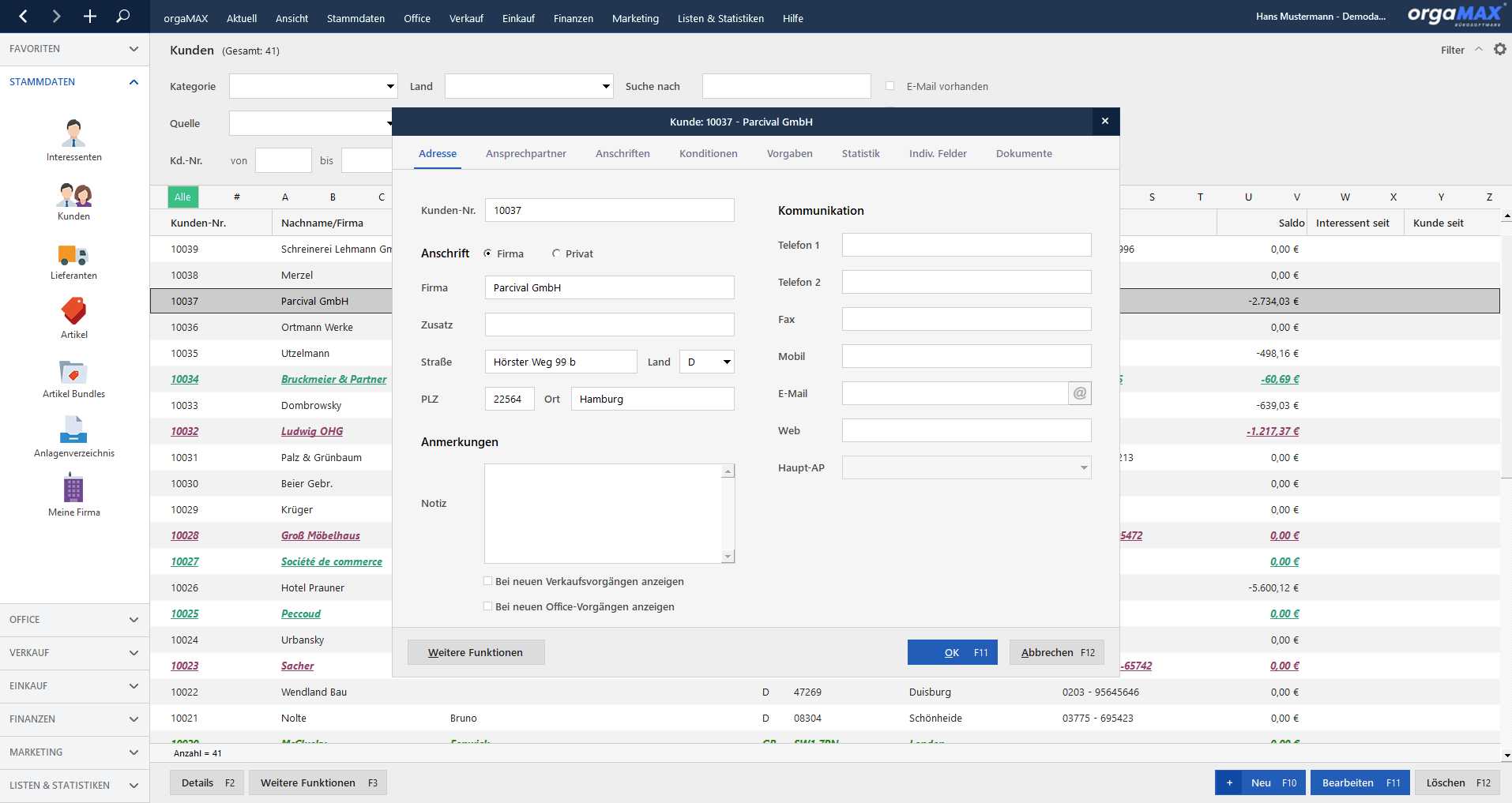Image resolution: width=1512 pixels, height=803 pixels.
Task: Go back with the left arrow icon
Action: 23,16
